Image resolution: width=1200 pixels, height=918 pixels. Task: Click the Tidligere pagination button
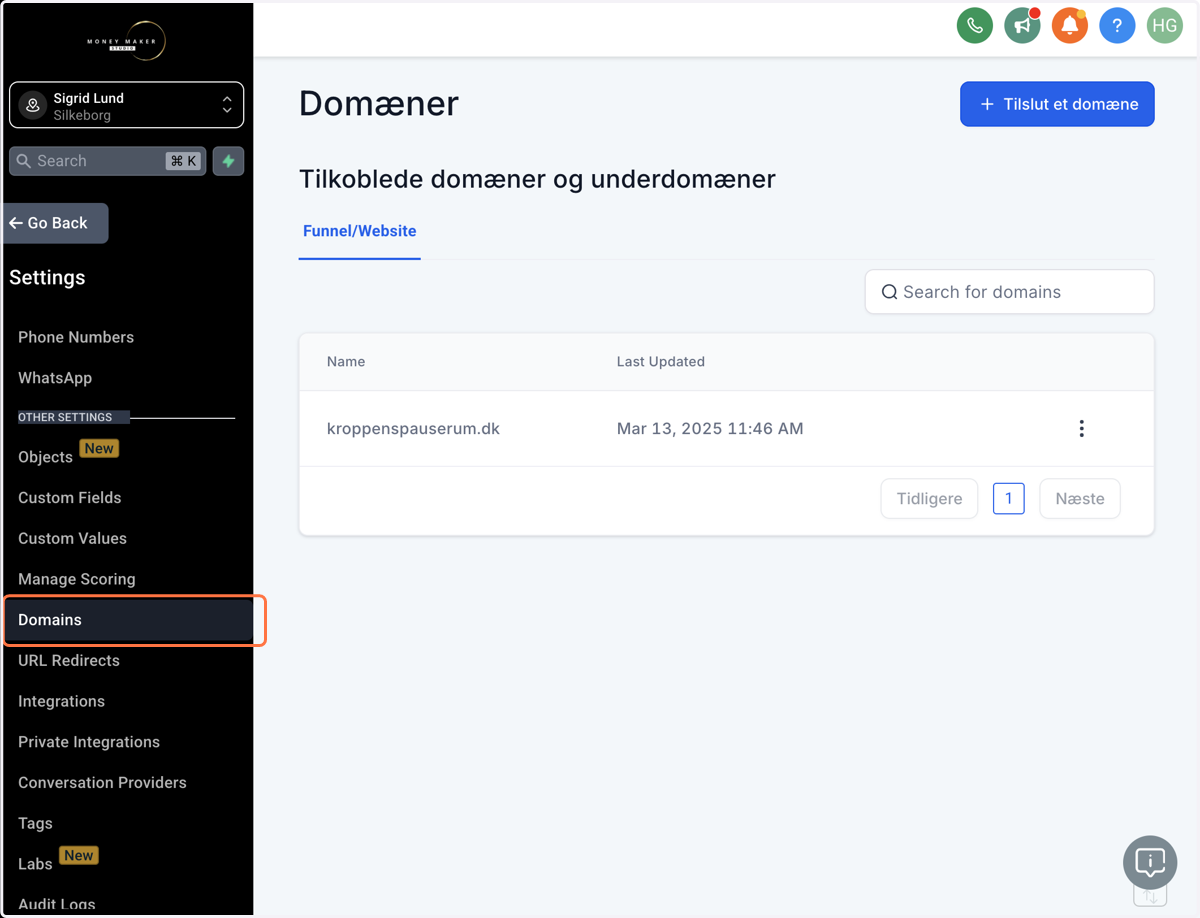pyautogui.click(x=929, y=498)
